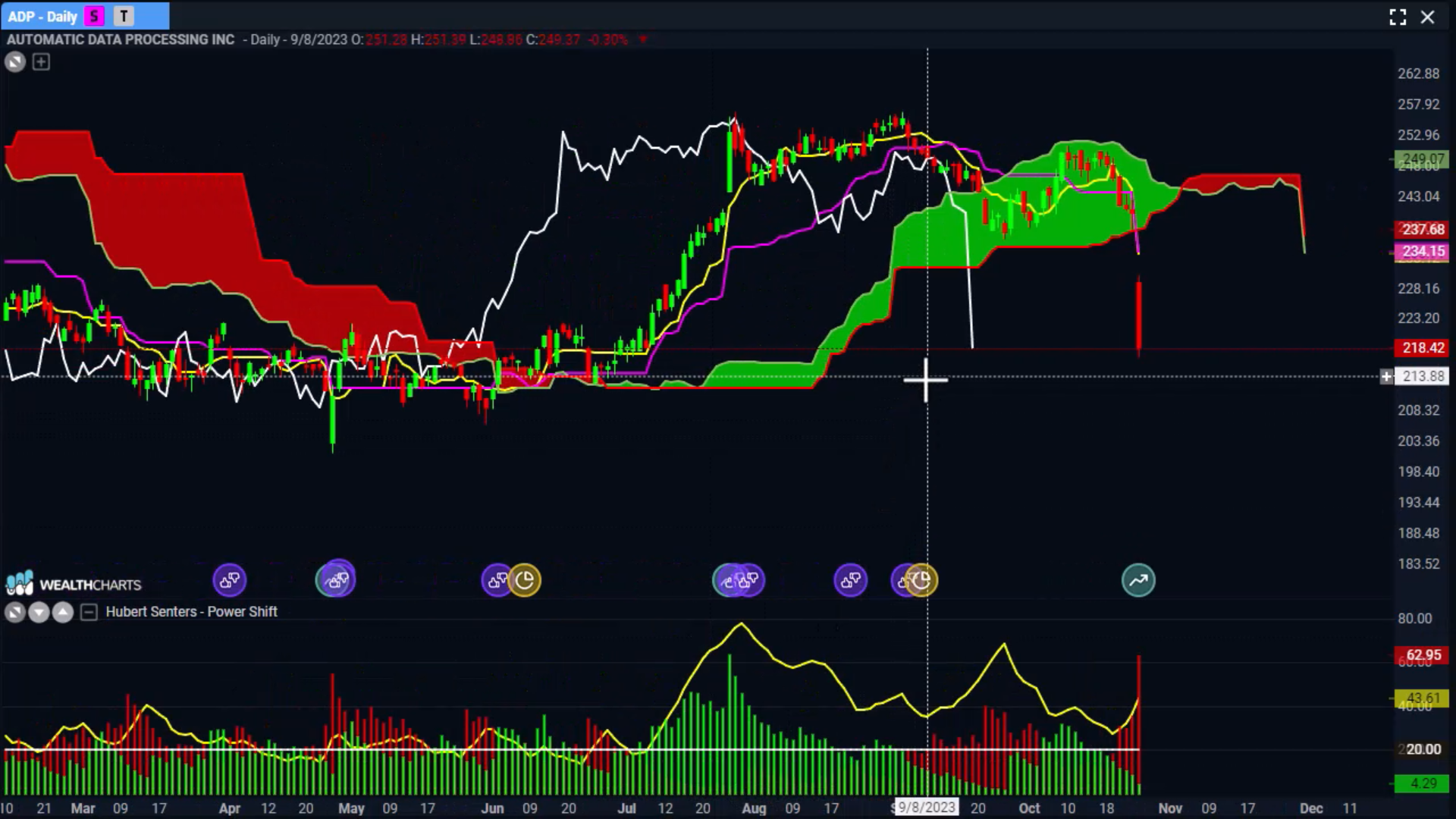Click the 183.52 price axis label
Image resolution: width=1456 pixels, height=819 pixels.
pyautogui.click(x=1418, y=564)
